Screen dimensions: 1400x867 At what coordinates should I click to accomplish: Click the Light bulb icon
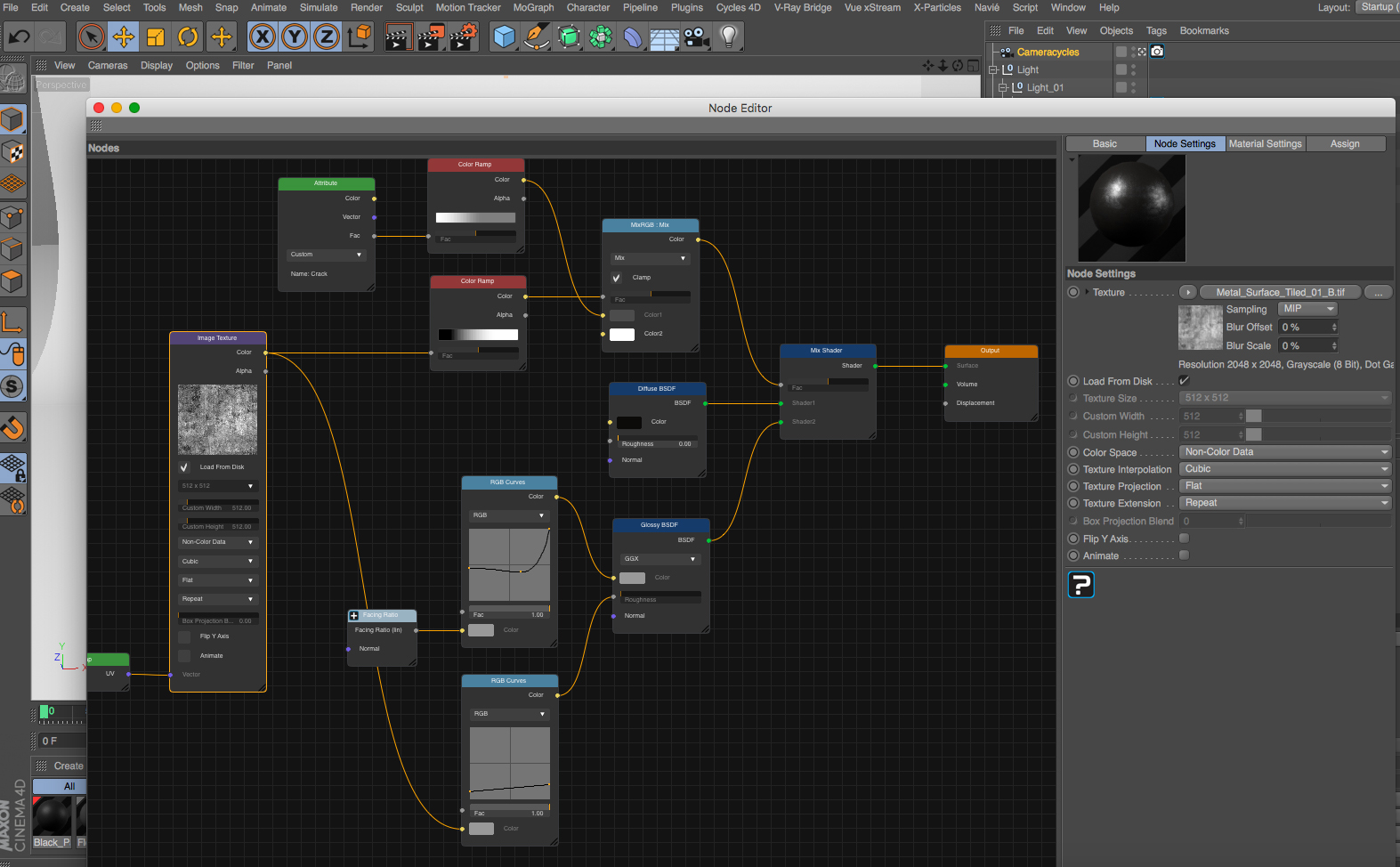coord(729,37)
